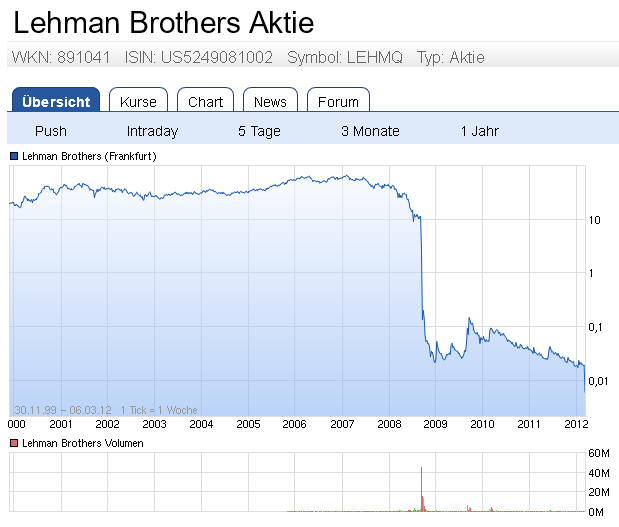The height and width of the screenshot is (527, 619).
Task: Open the Forum tab
Action: click(x=338, y=101)
